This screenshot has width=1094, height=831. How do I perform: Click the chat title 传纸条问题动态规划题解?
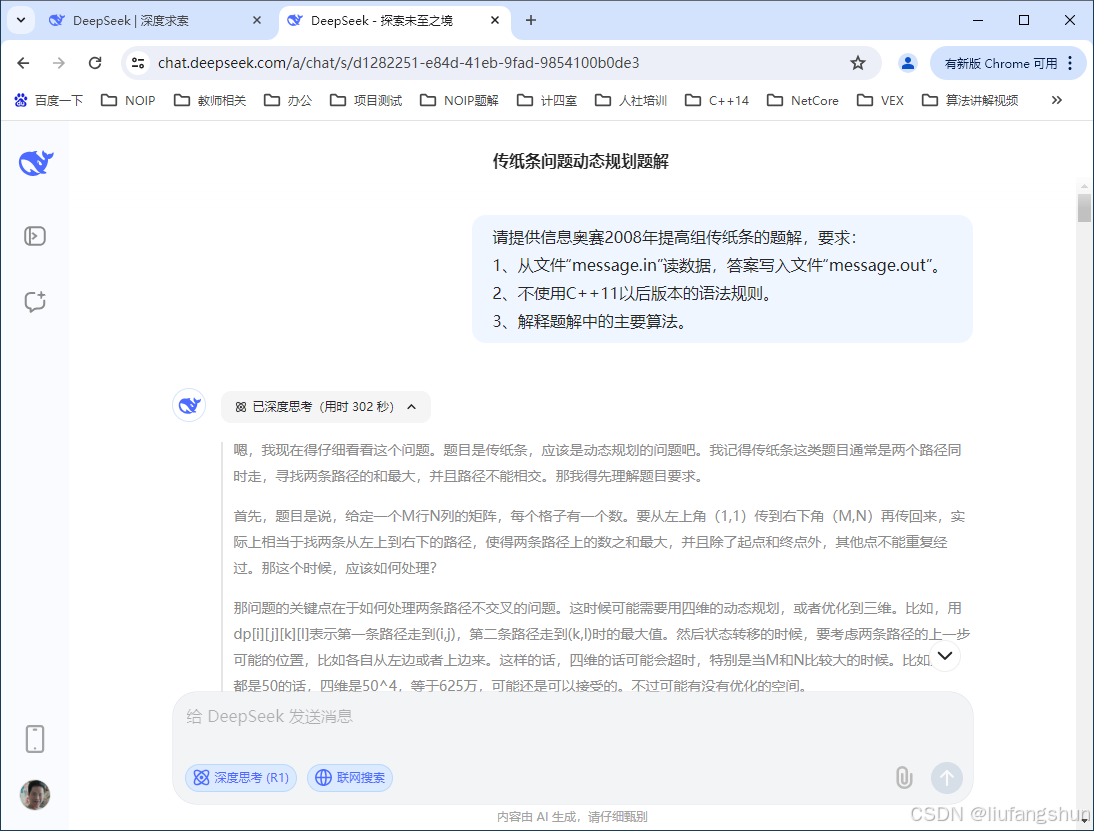(x=580, y=162)
